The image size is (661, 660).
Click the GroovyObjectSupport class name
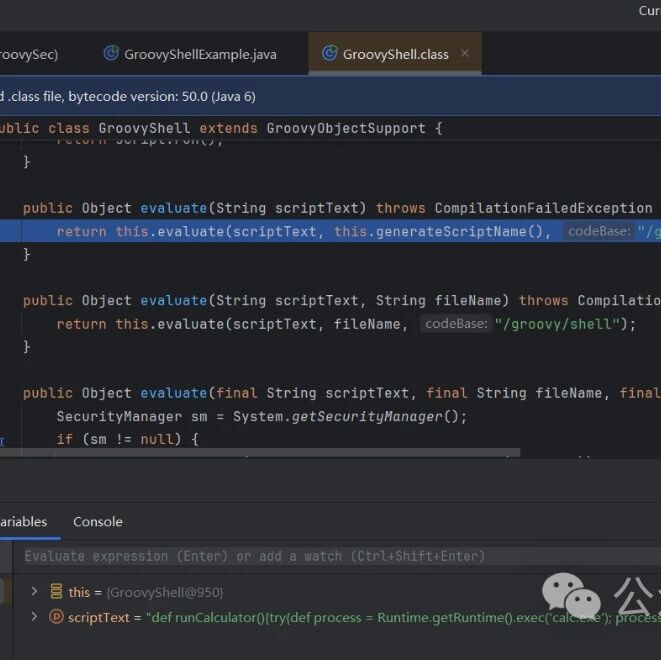click(346, 128)
